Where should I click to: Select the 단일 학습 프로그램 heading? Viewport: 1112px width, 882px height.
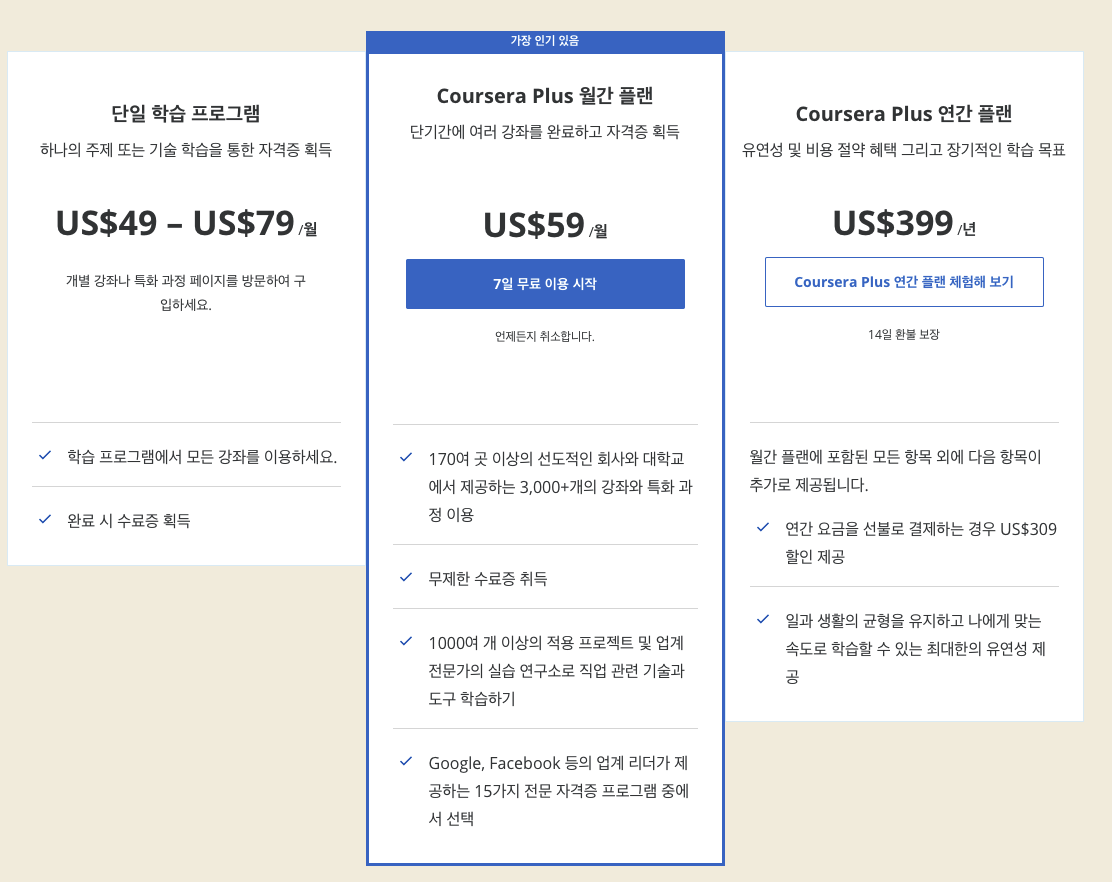[186, 113]
